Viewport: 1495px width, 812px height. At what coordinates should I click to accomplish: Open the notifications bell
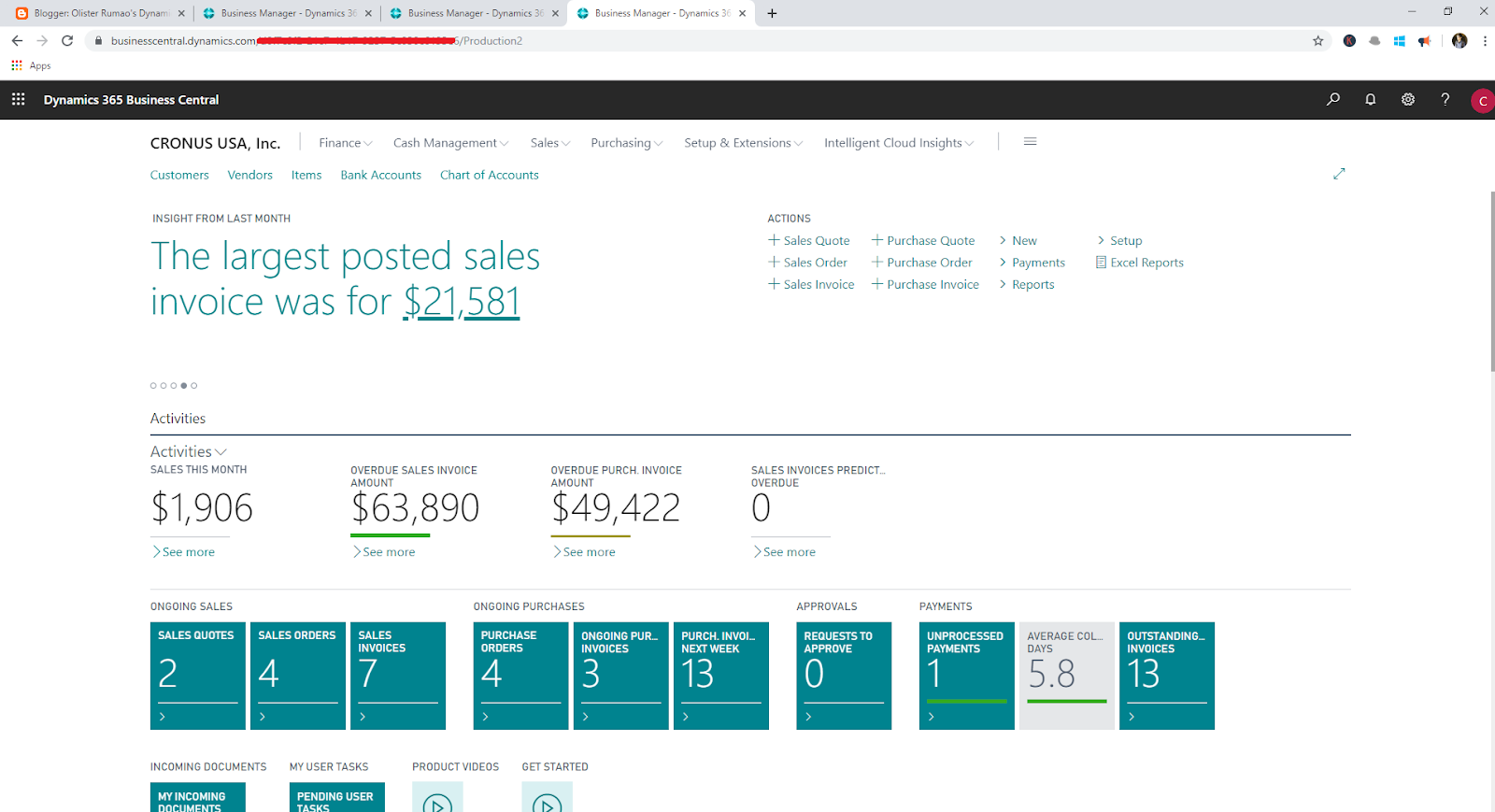tap(1371, 99)
